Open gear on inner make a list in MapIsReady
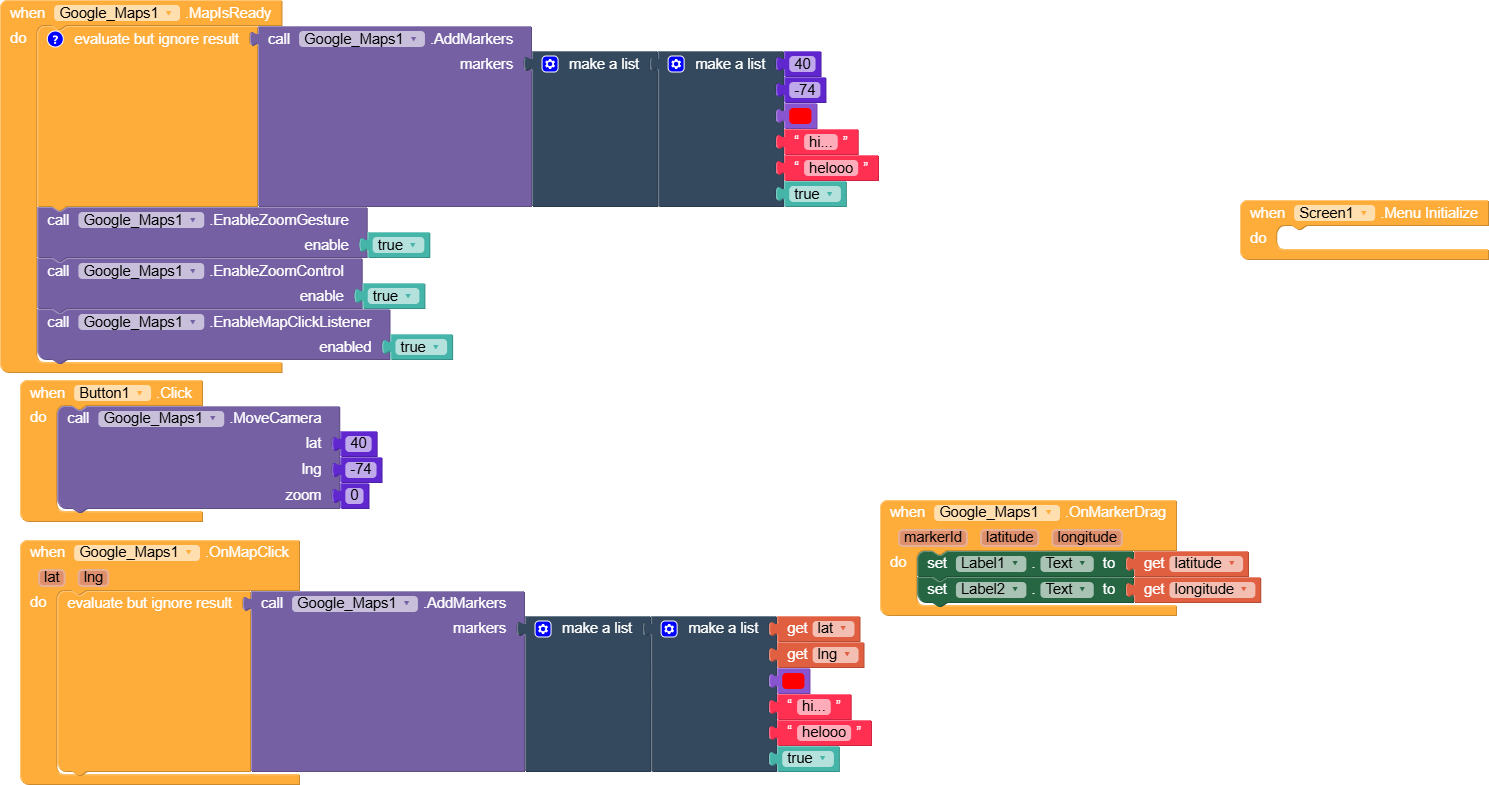Image resolution: width=1489 pixels, height=785 pixels. tap(676, 64)
